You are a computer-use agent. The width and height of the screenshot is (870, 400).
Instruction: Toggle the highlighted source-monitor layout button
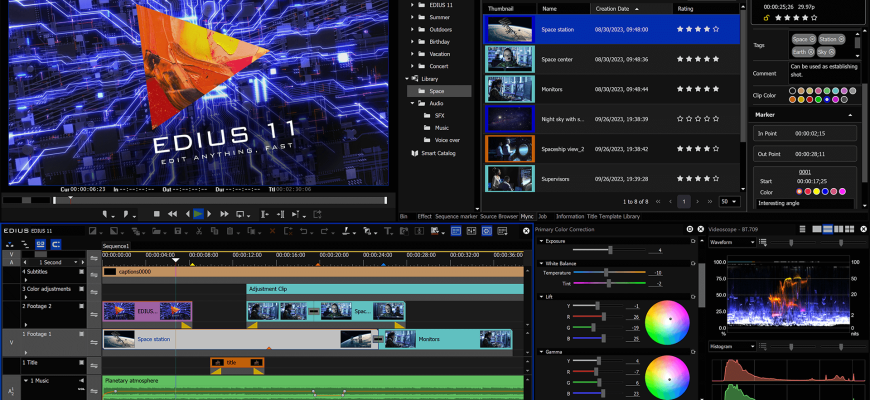coord(487,230)
